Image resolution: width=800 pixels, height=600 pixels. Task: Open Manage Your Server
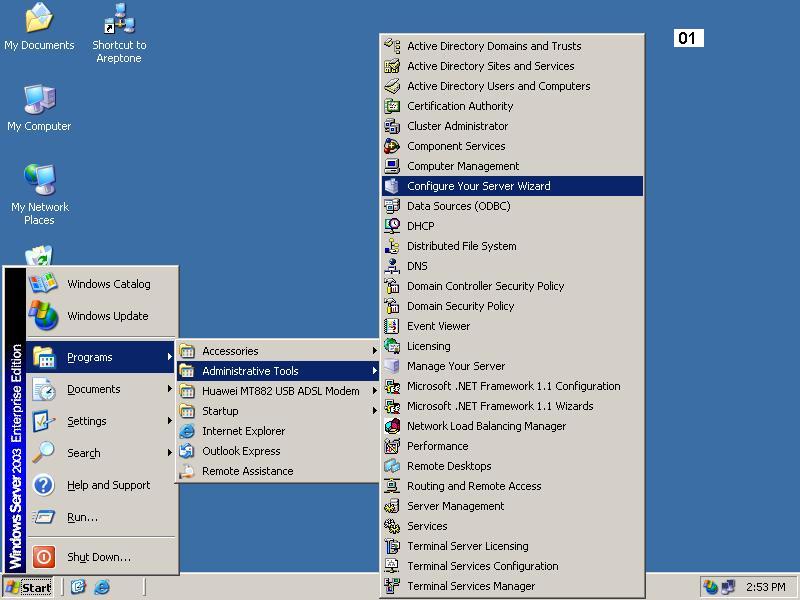pos(512,366)
